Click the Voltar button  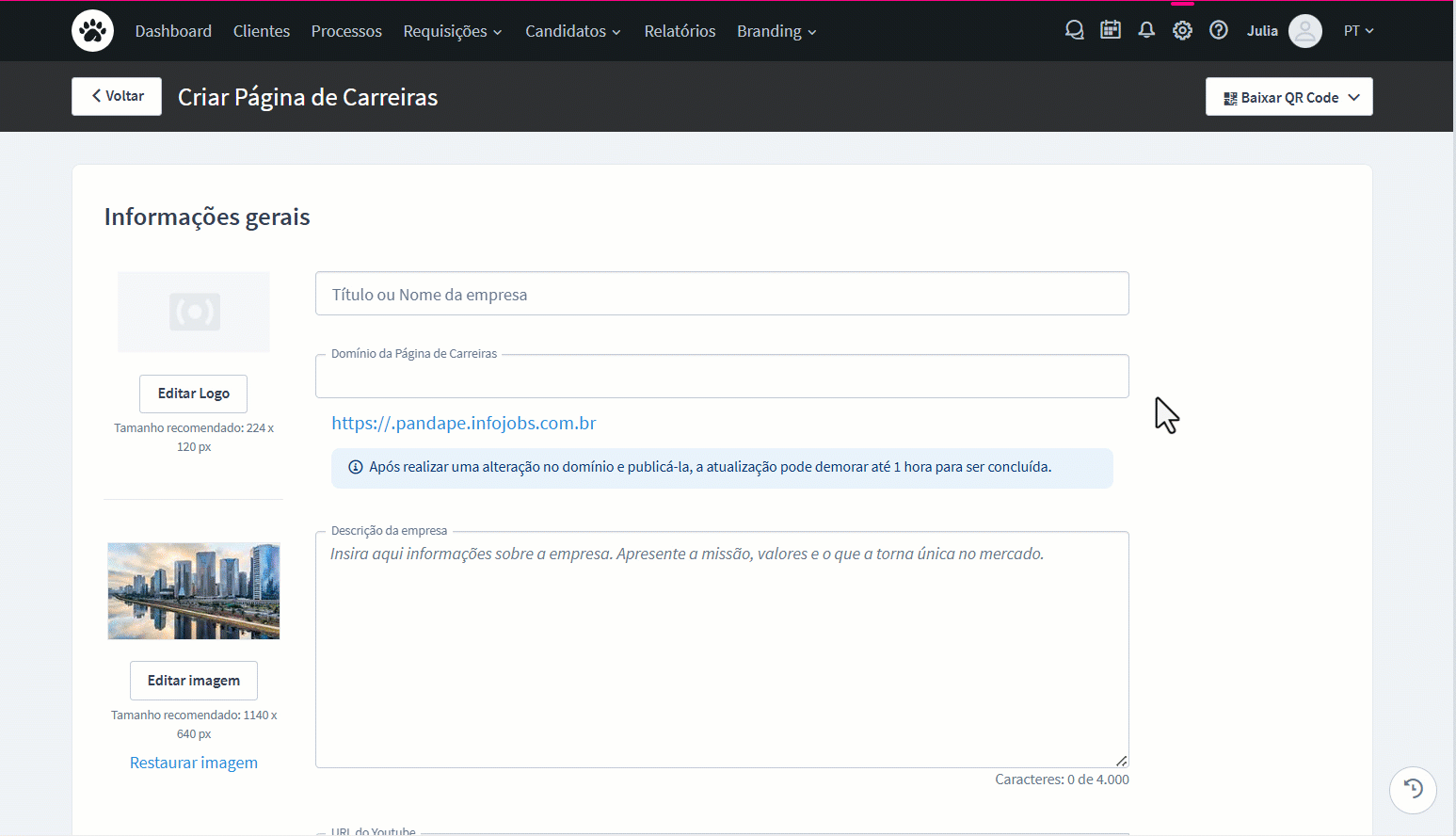coord(116,96)
